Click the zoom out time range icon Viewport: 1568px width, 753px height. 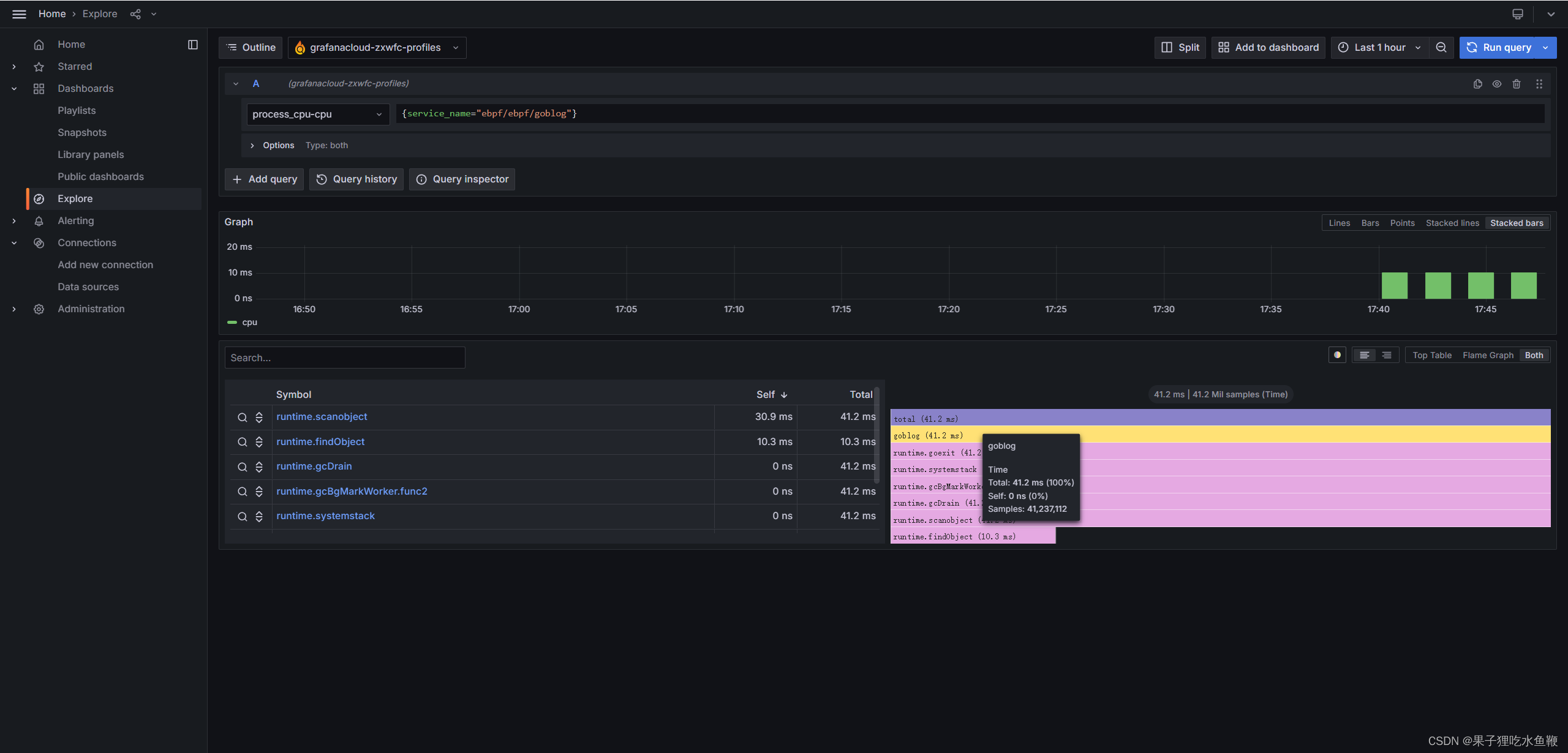(1441, 48)
